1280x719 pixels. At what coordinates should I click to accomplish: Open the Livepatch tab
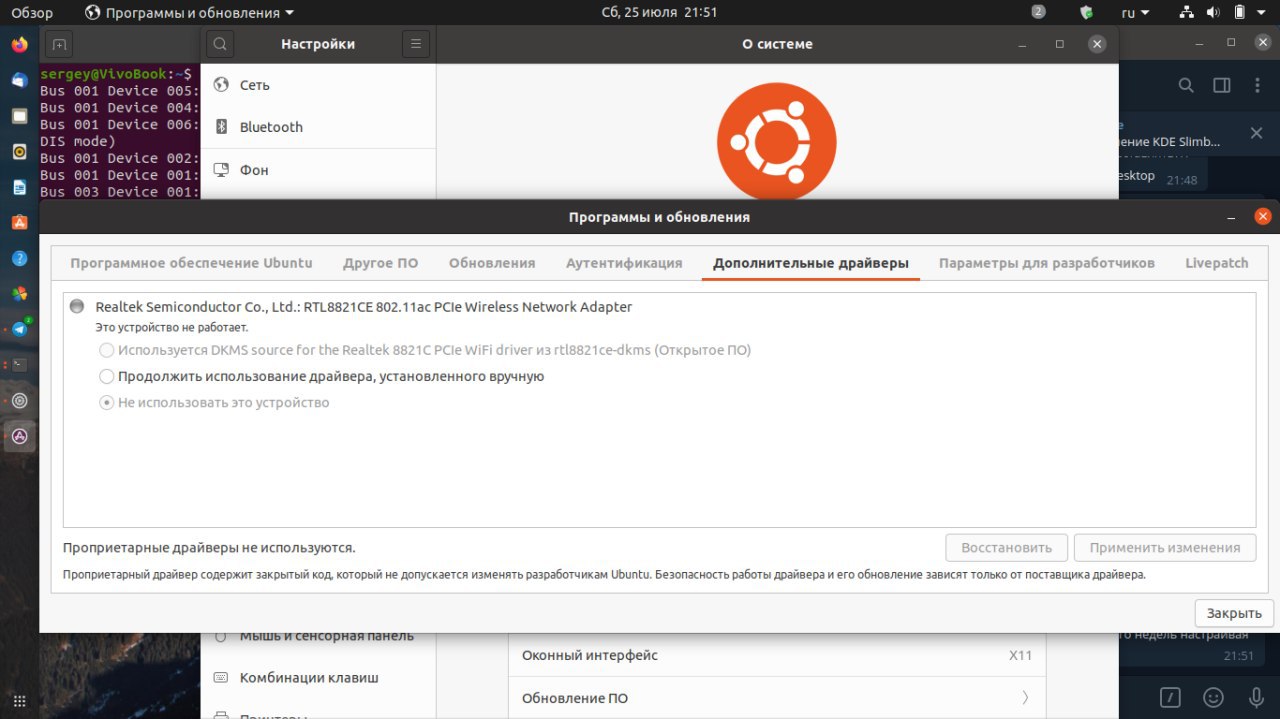1217,263
